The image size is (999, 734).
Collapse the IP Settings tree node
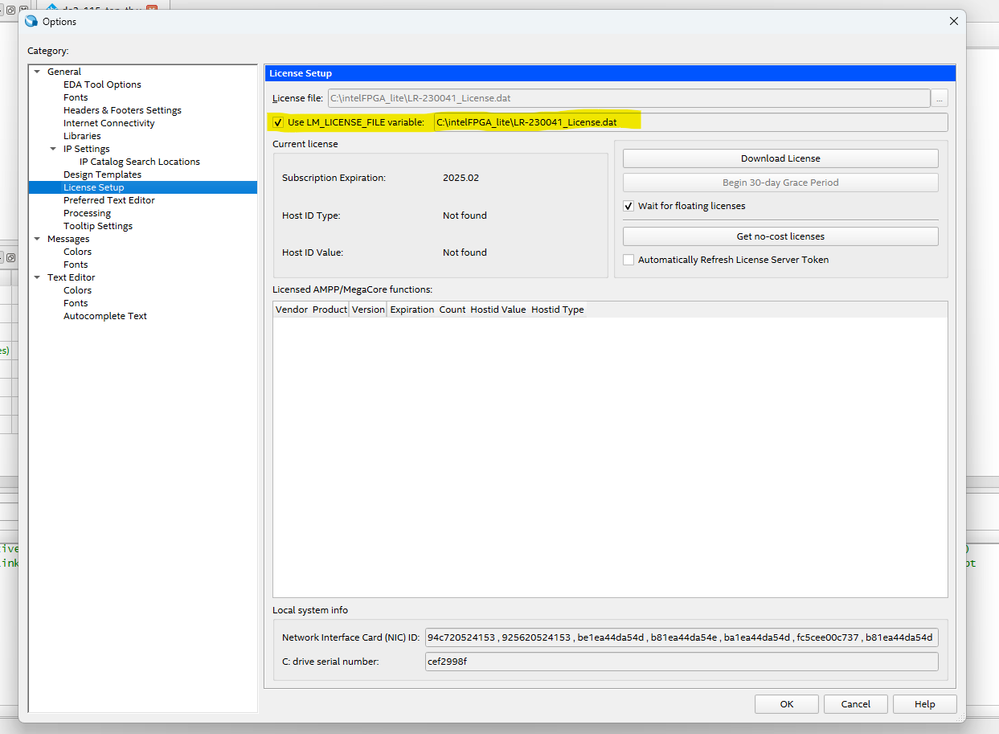point(53,148)
